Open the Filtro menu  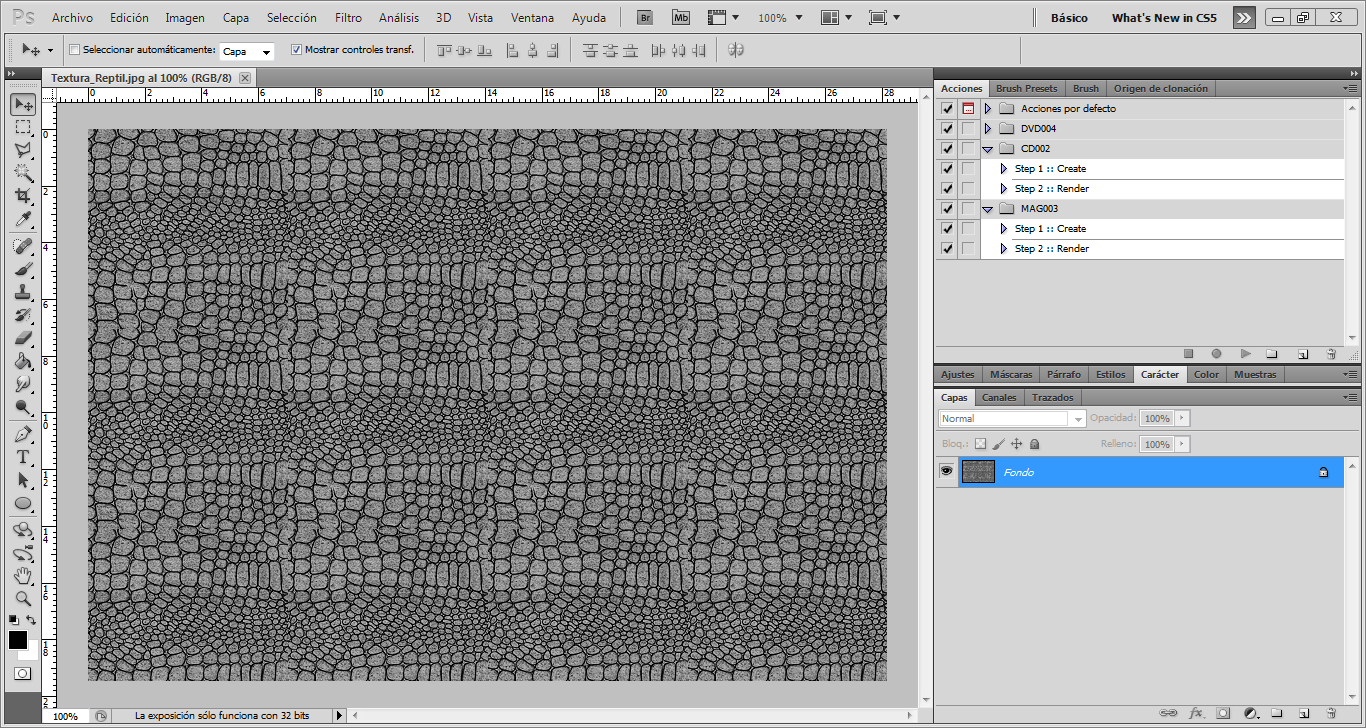[x=349, y=18]
